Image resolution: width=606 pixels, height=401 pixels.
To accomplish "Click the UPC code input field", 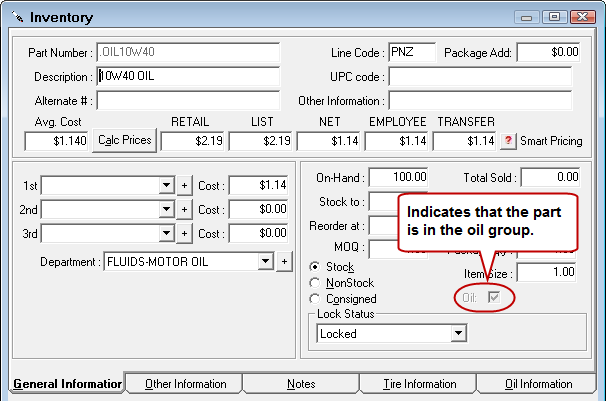I will coord(479,76).
